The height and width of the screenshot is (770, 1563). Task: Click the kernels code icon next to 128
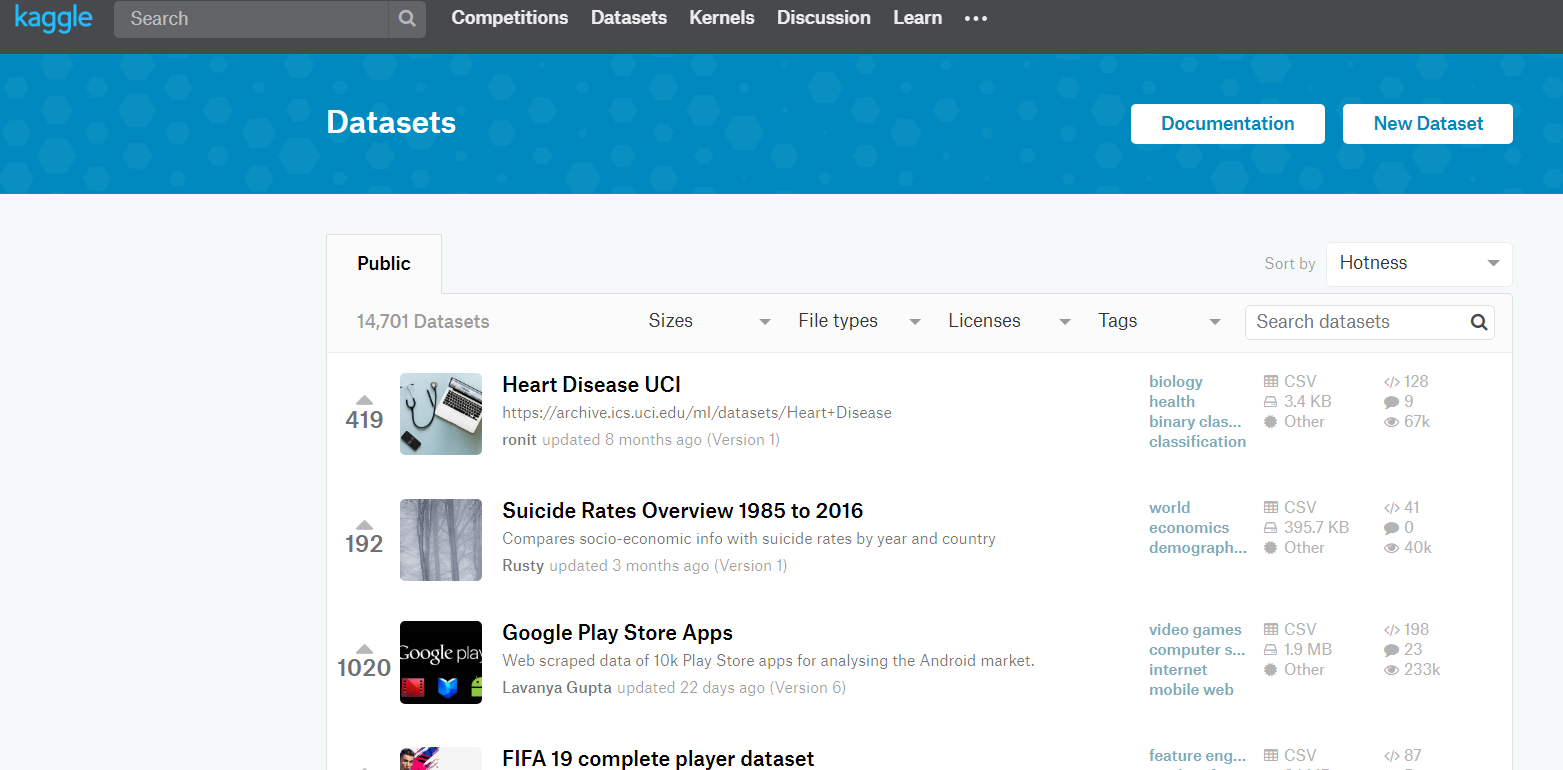click(1389, 381)
